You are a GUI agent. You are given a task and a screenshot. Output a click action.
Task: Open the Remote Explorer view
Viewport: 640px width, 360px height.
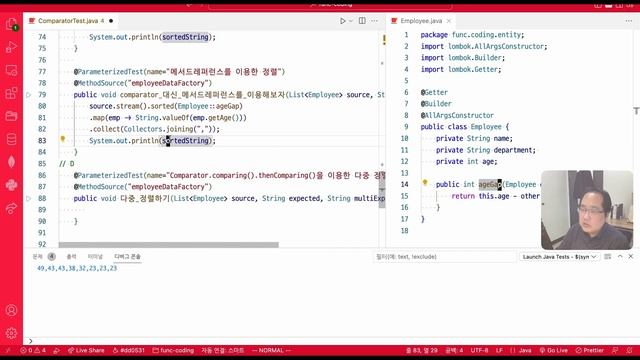coord(11,70)
